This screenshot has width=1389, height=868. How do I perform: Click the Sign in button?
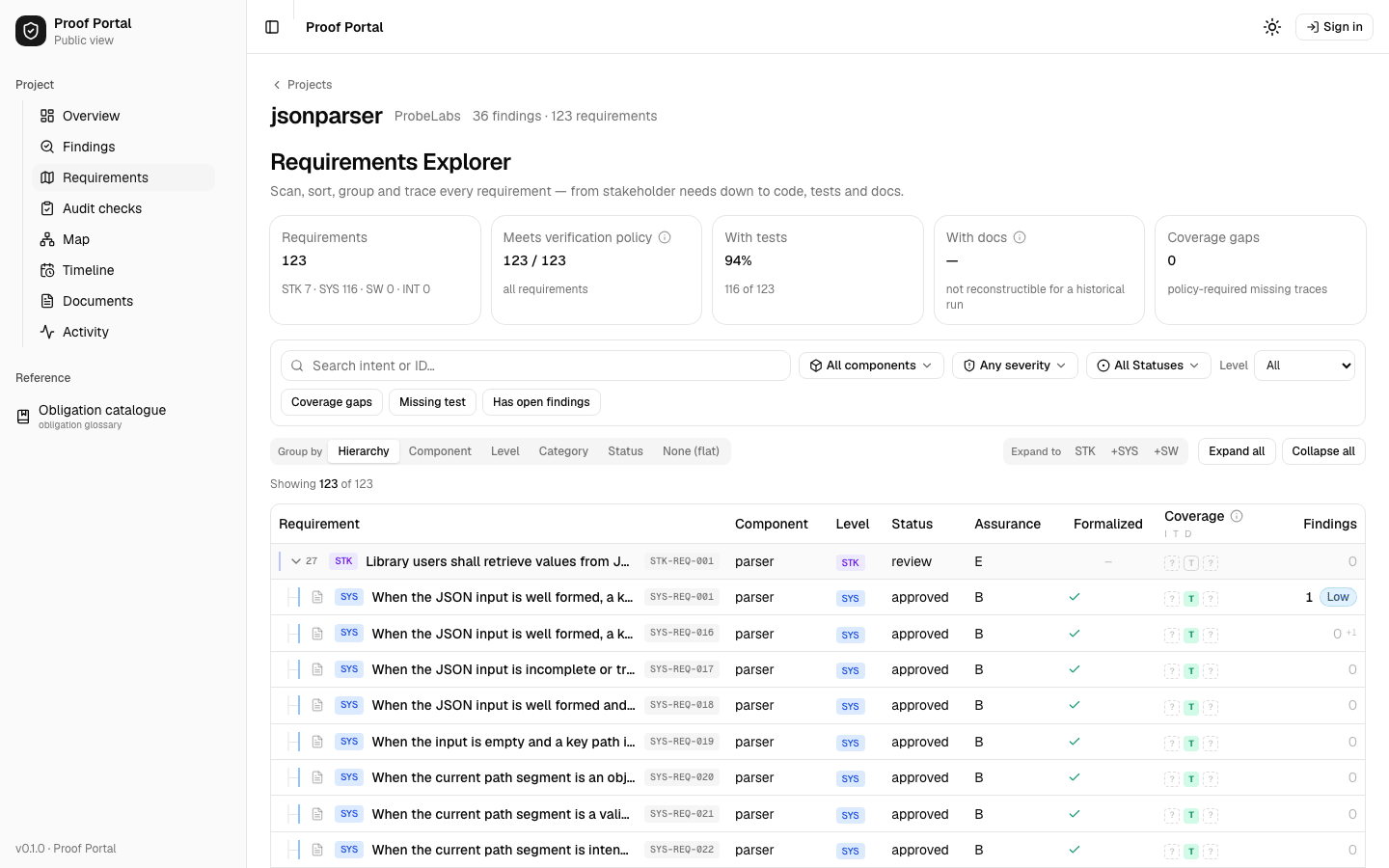coord(1334,27)
